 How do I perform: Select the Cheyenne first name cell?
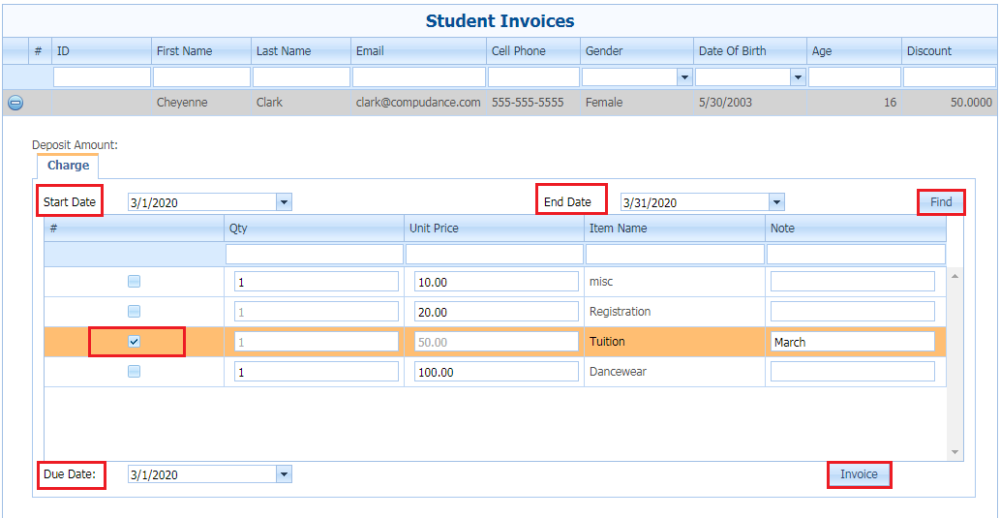coord(182,102)
